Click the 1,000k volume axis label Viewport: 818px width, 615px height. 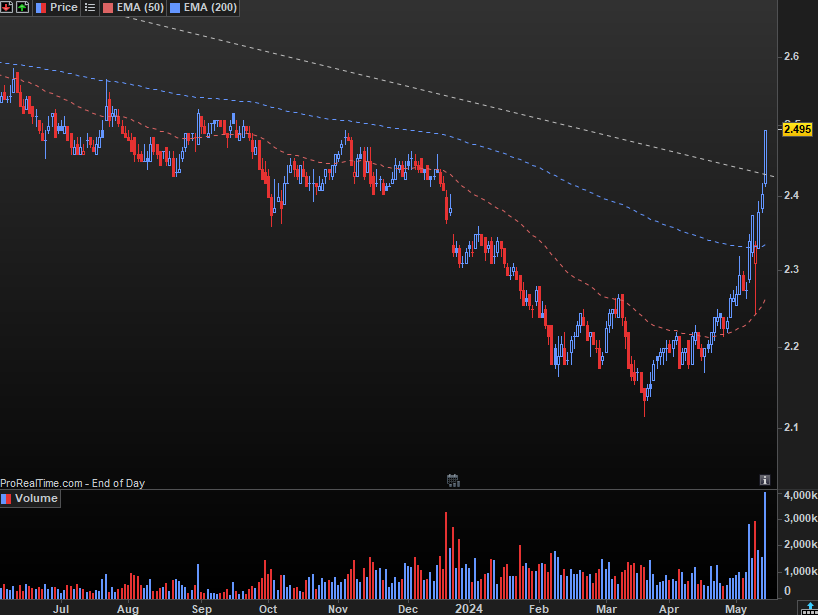click(x=801, y=571)
